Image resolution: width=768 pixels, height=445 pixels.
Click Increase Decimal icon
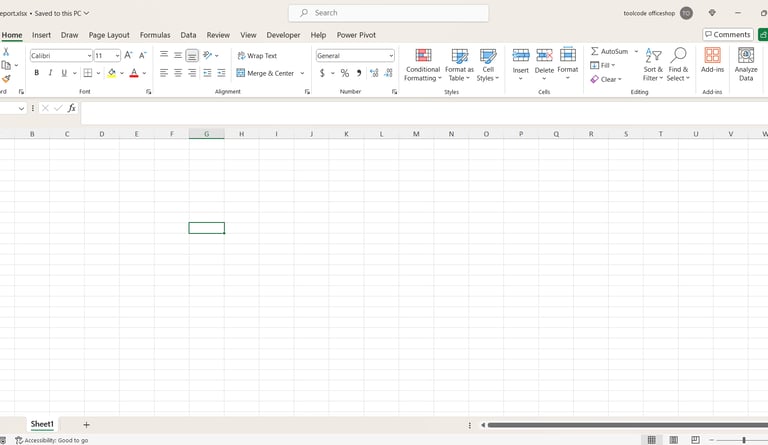click(x=374, y=73)
